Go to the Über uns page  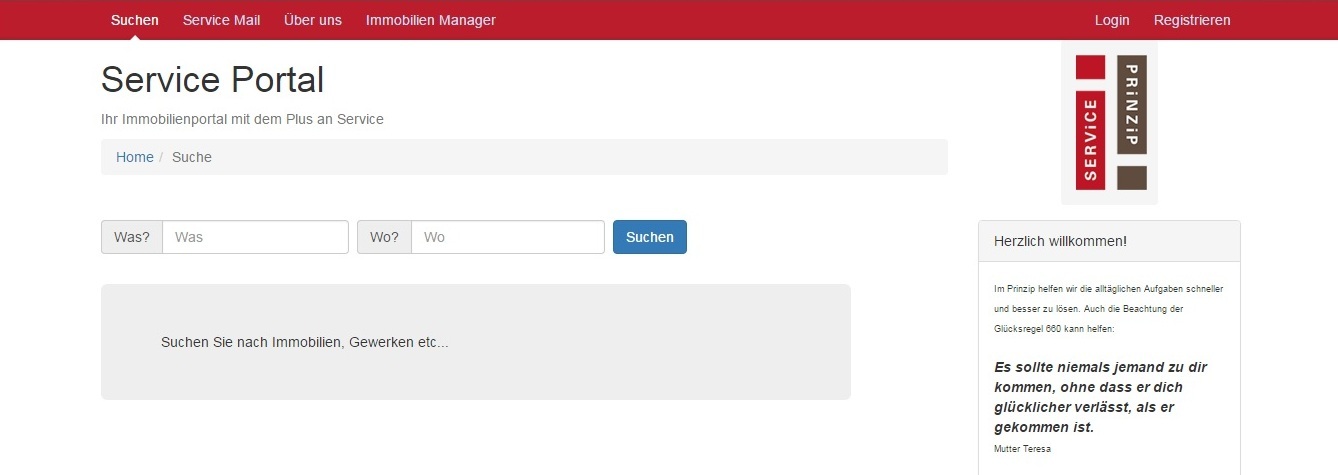[313, 20]
